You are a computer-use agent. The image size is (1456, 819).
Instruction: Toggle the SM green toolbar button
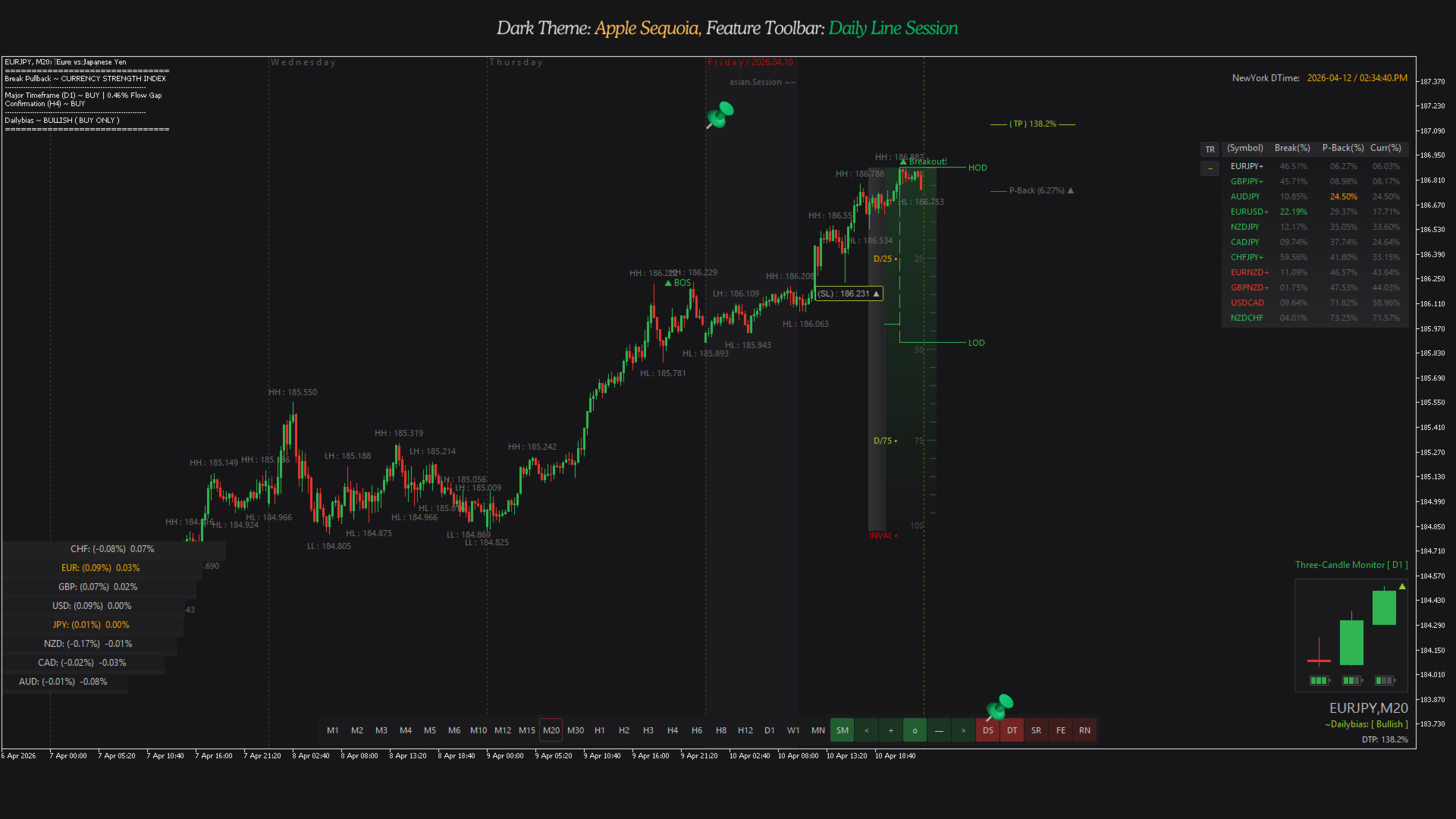click(x=842, y=730)
